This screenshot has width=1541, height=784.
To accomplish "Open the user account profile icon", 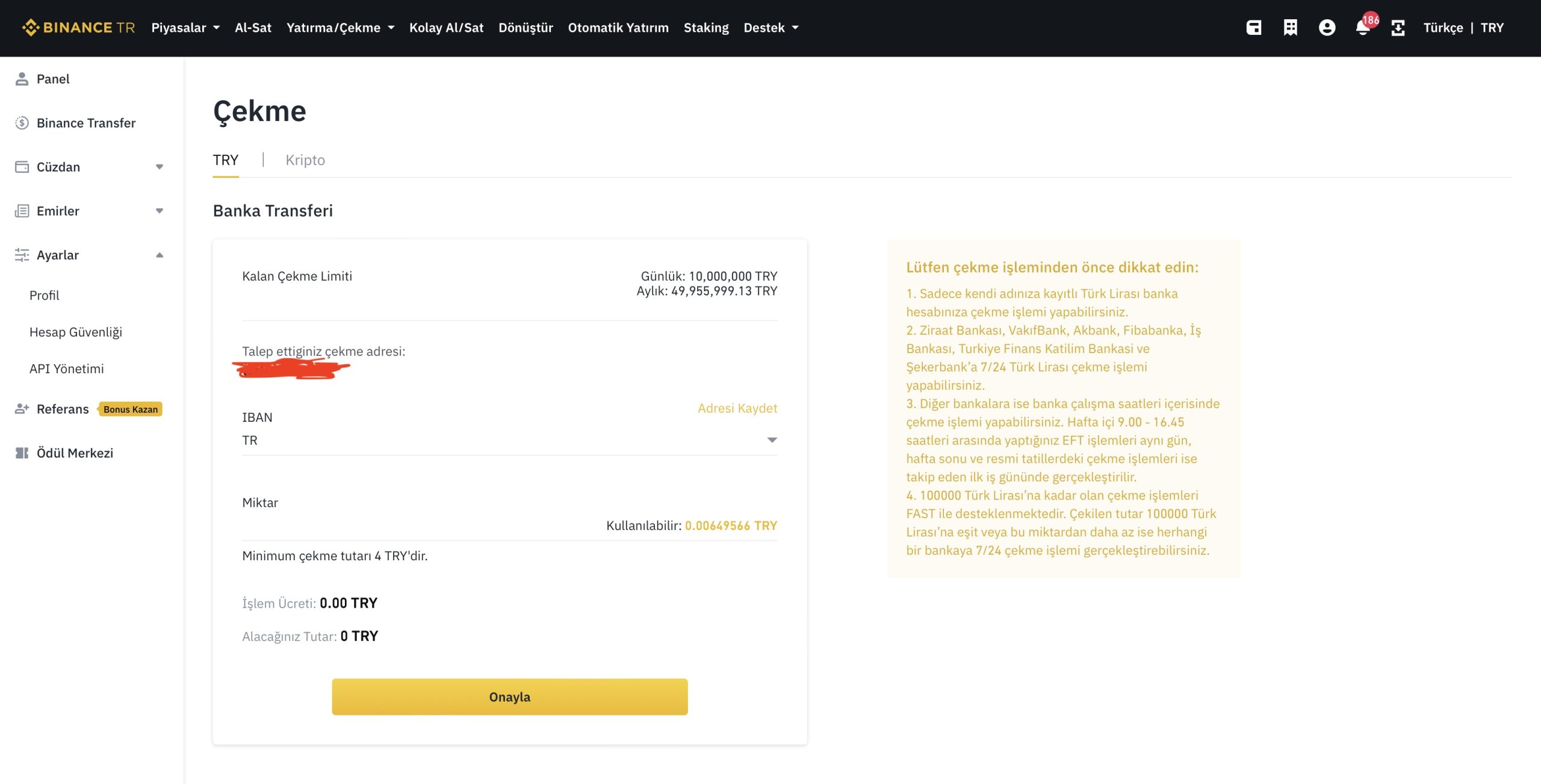I will point(1327,28).
